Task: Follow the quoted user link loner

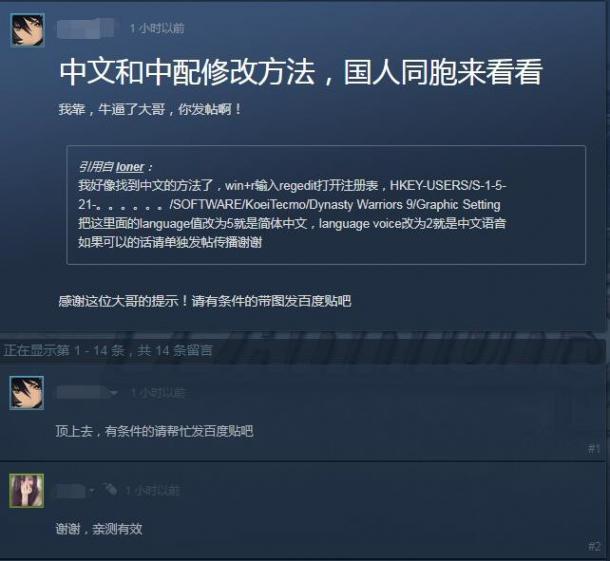Action: (130, 167)
